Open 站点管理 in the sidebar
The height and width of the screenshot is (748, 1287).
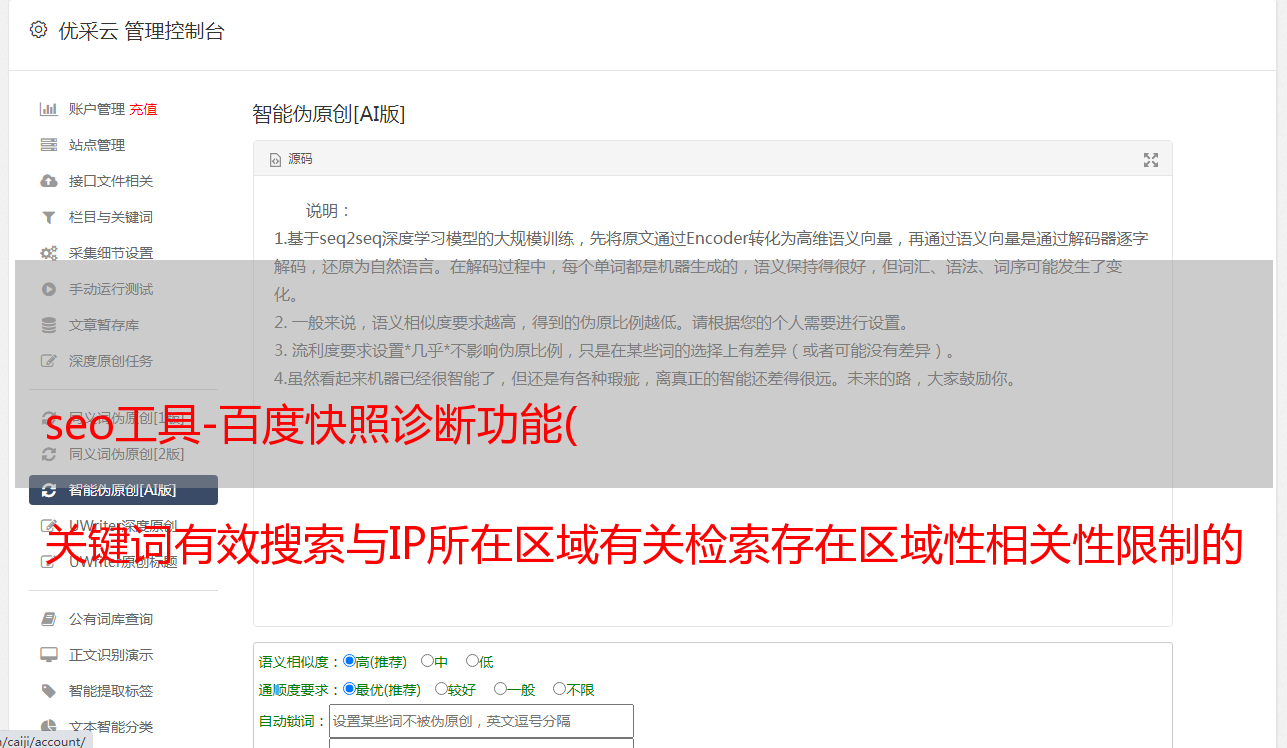point(97,145)
